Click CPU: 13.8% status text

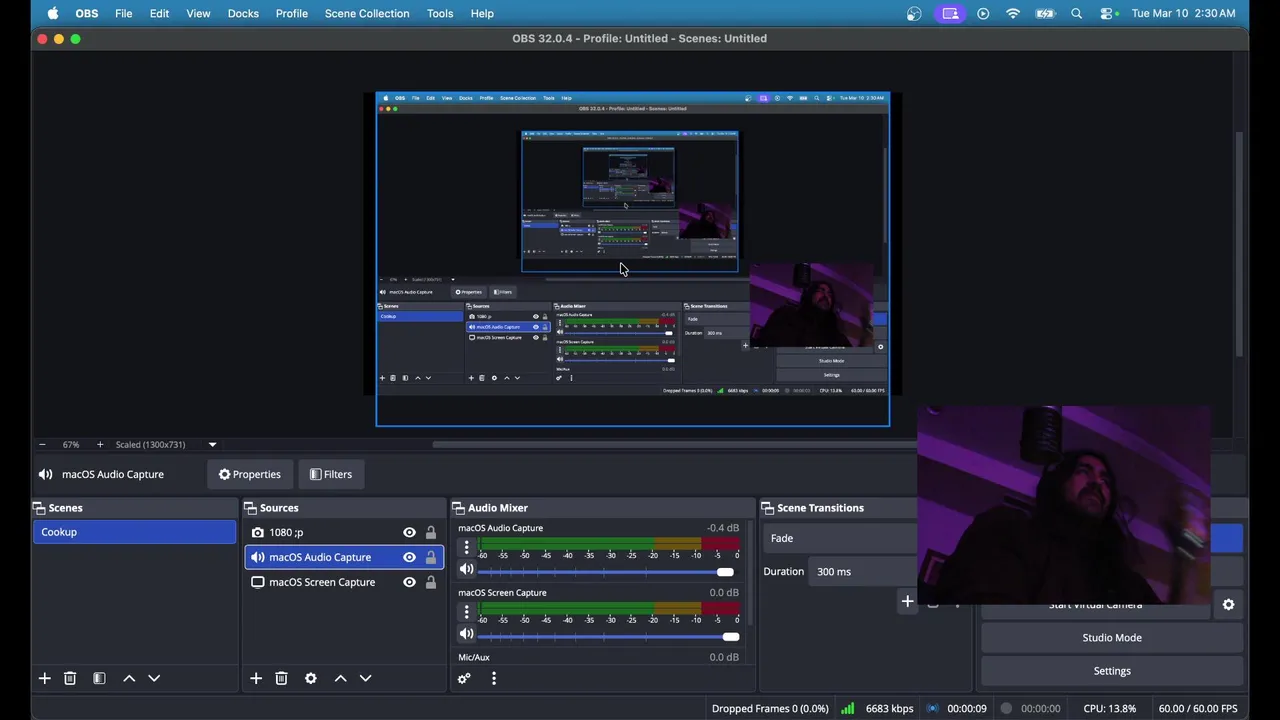[1109, 708]
